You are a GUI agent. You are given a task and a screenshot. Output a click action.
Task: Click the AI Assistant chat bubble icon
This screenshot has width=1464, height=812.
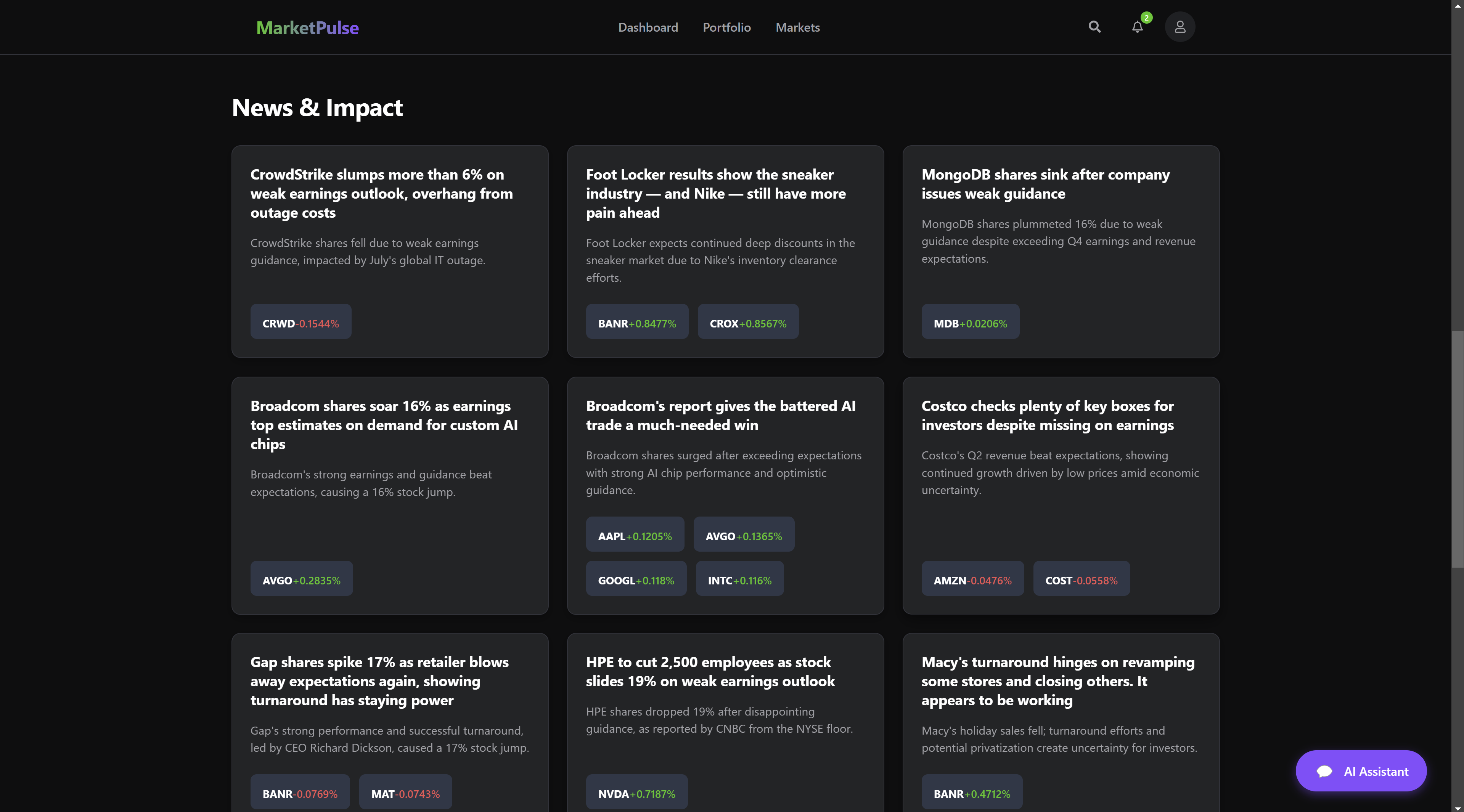coord(1324,771)
